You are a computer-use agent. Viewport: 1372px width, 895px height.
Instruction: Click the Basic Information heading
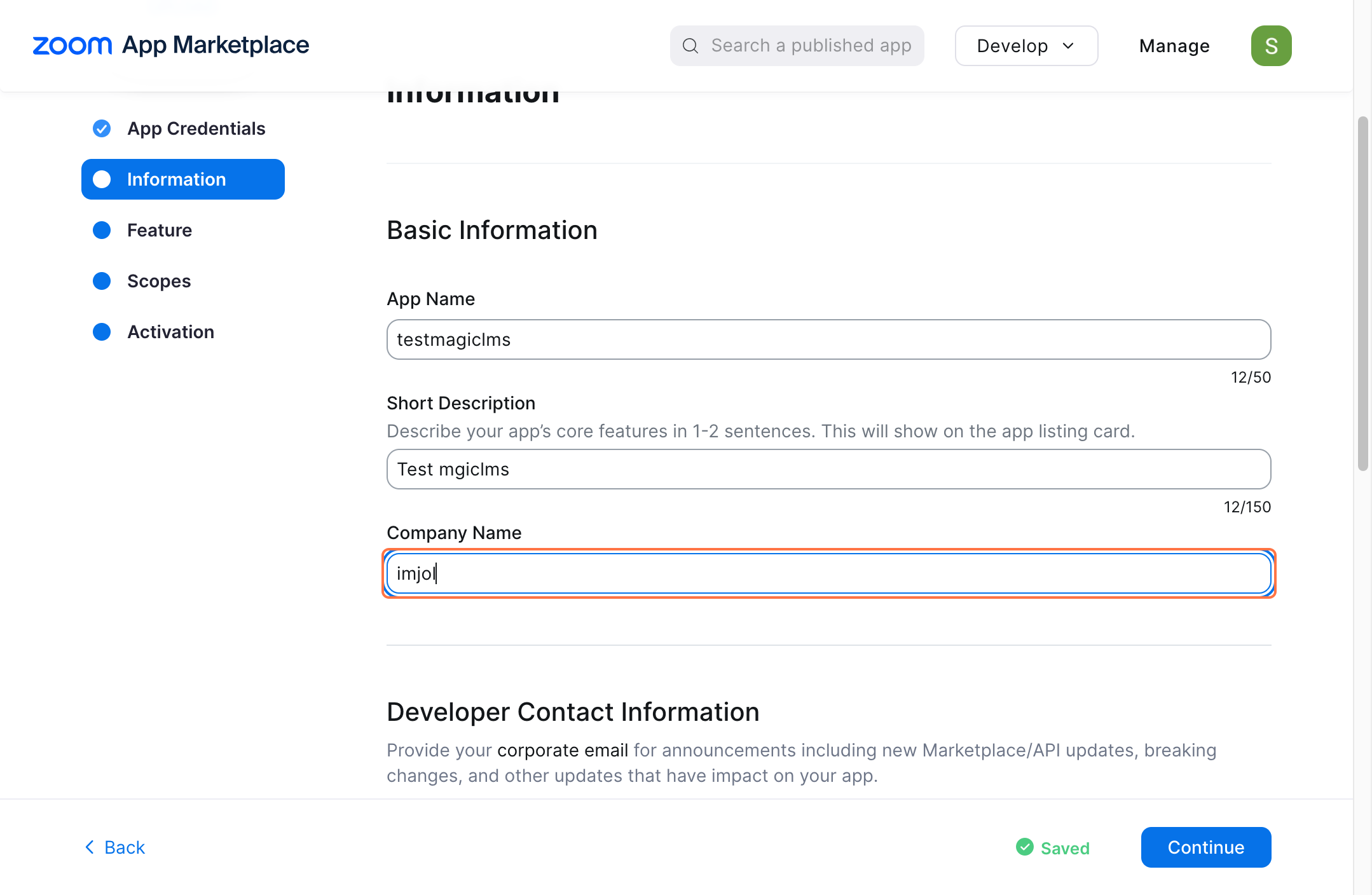pos(492,230)
